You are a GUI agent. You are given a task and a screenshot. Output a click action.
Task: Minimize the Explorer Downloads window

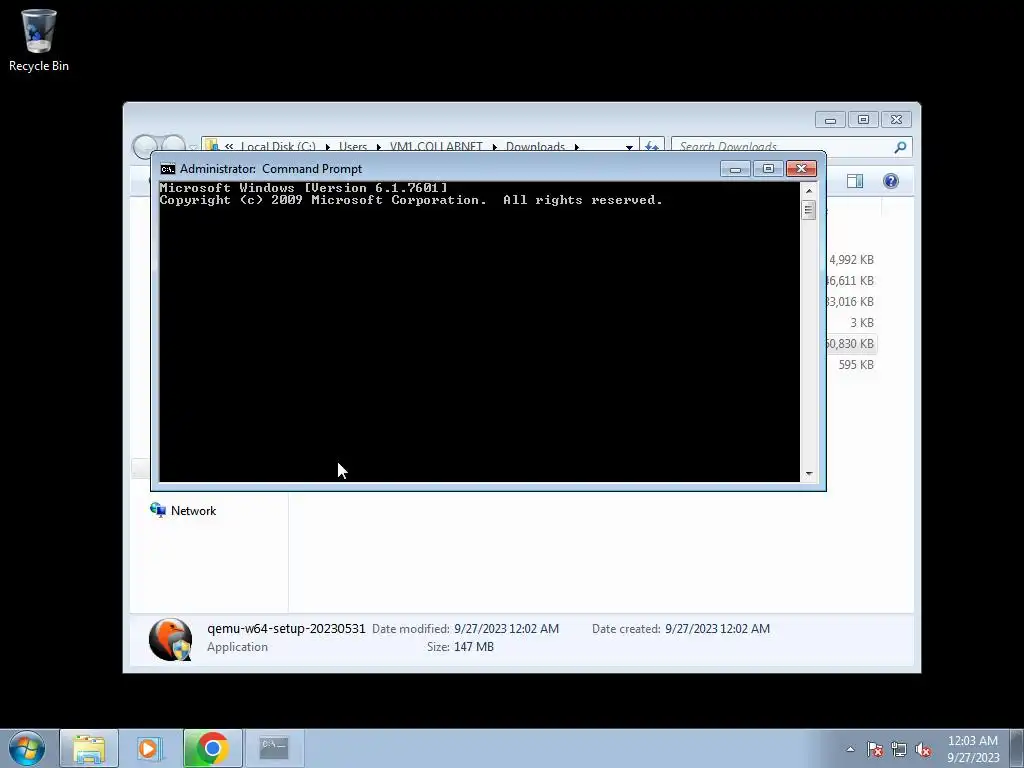pyautogui.click(x=830, y=120)
